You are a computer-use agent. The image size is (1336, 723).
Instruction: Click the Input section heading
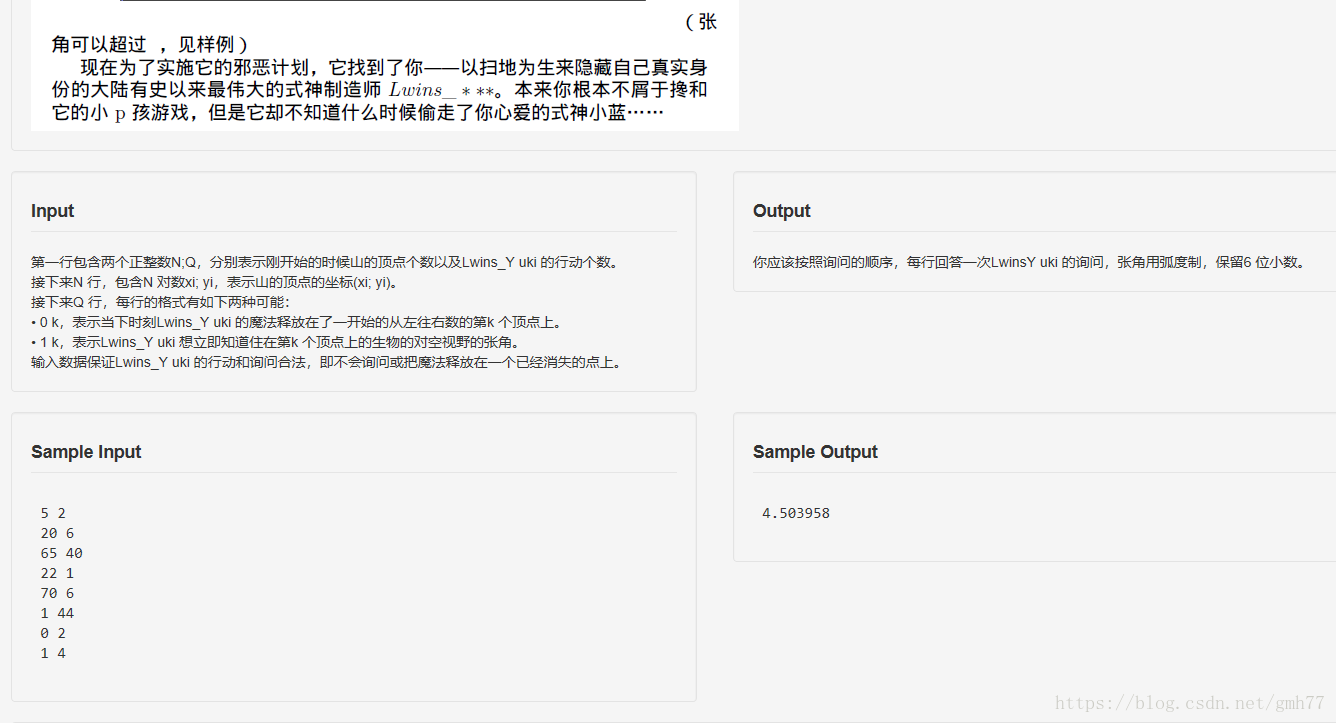52,211
